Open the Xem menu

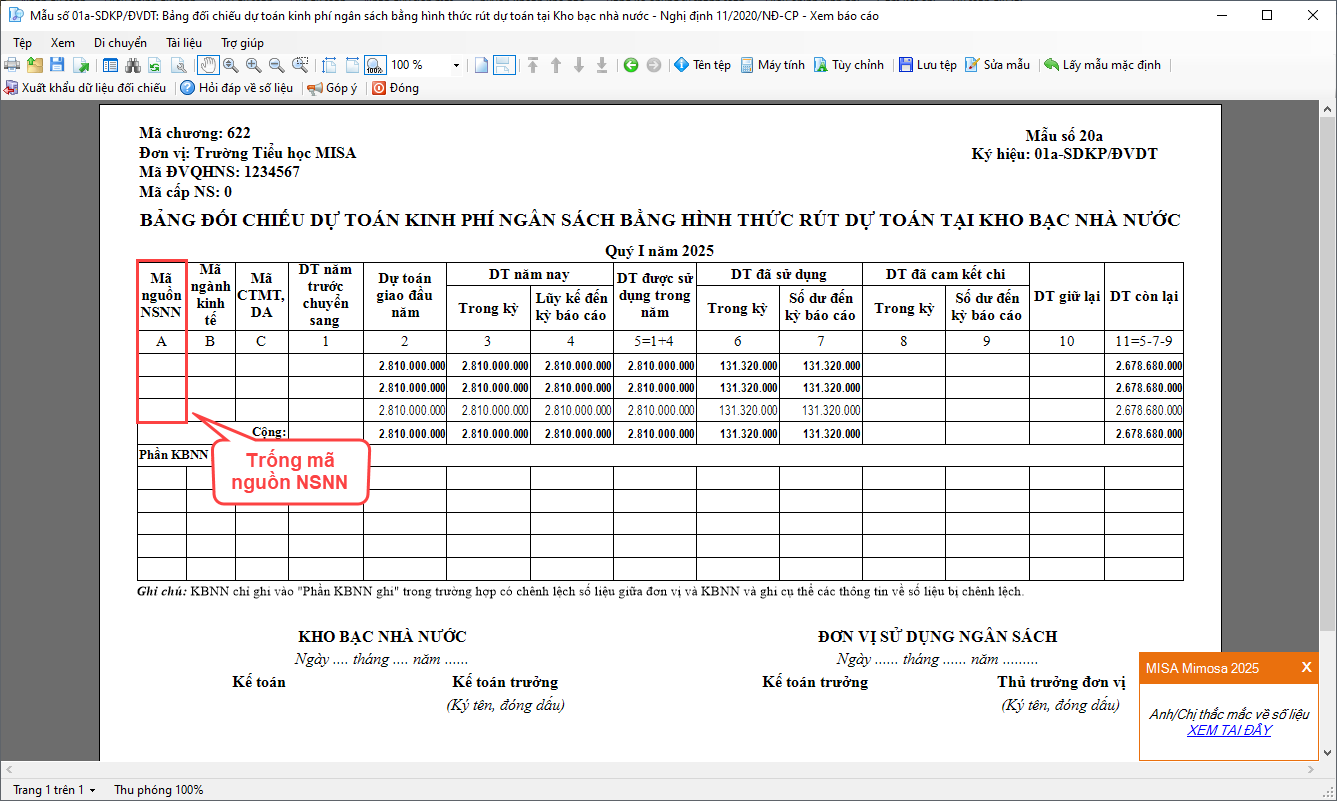63,43
